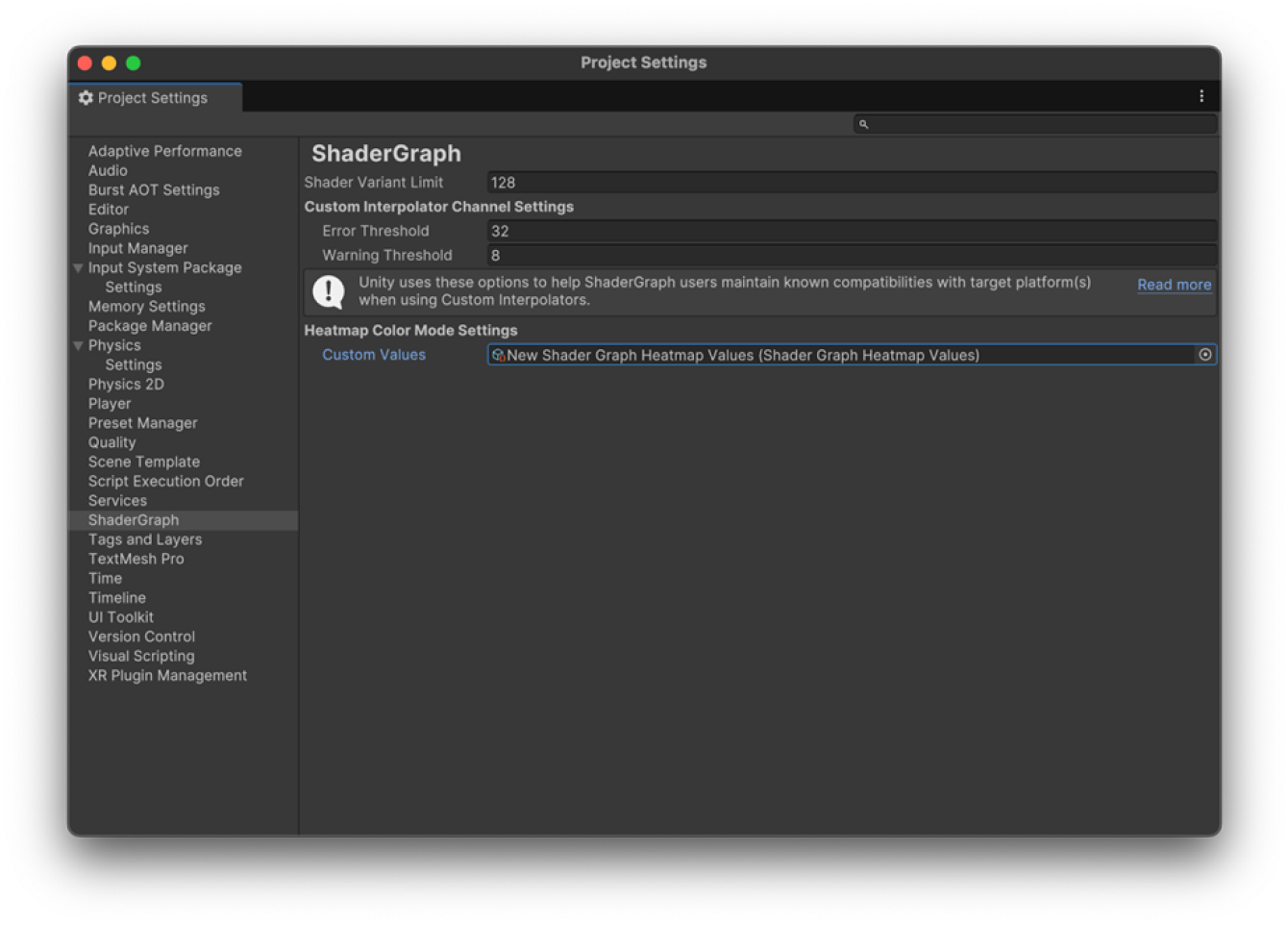
Task: Click the info warning icon in help box
Action: (329, 291)
